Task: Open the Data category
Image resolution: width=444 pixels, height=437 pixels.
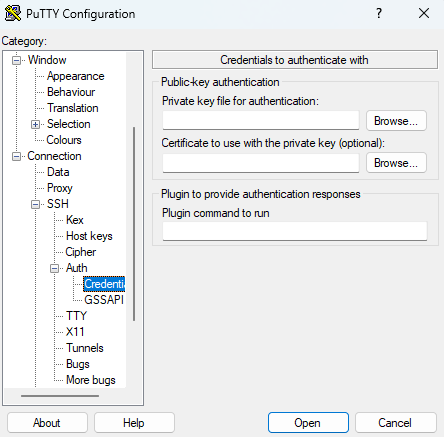Action: 58,172
